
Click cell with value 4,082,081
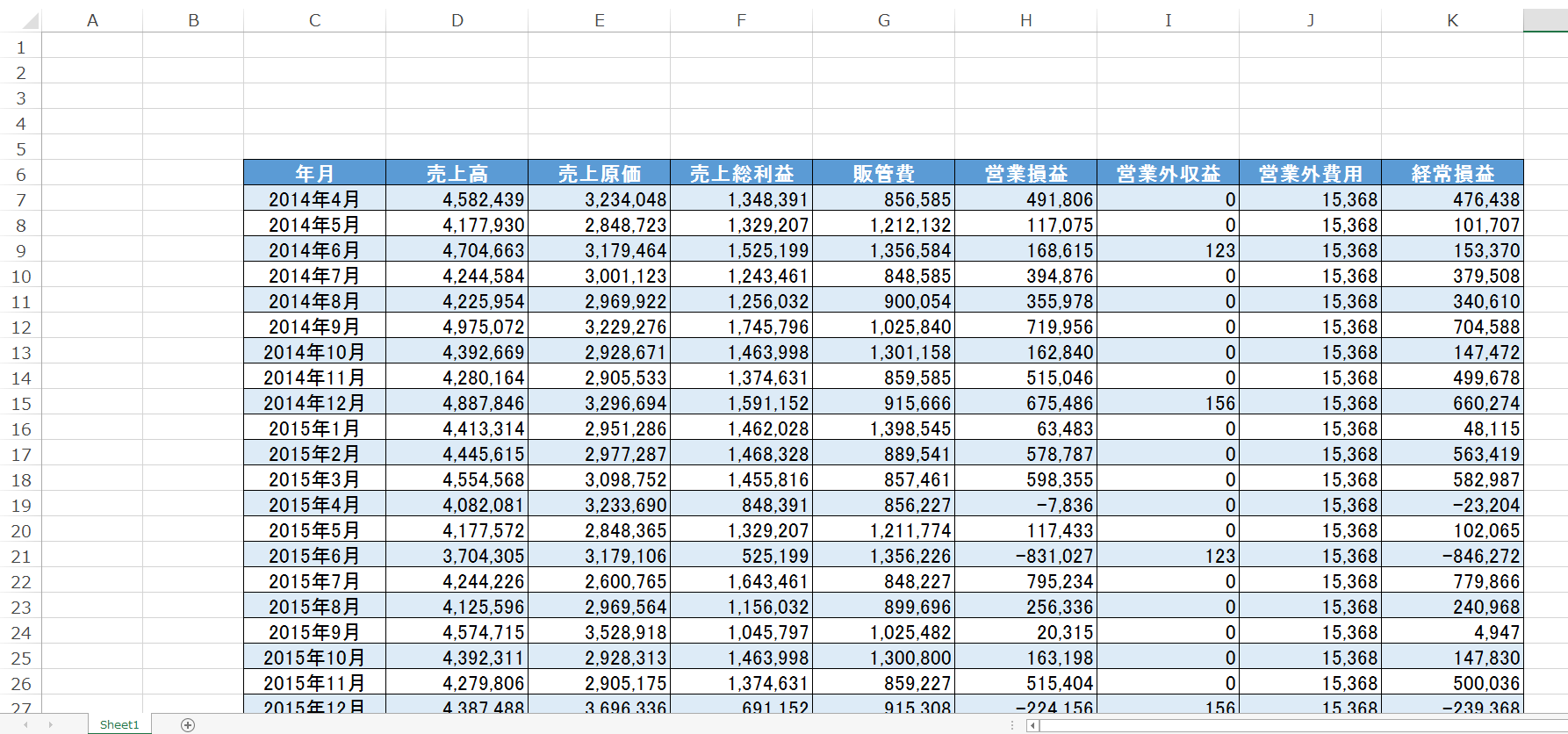tap(457, 505)
